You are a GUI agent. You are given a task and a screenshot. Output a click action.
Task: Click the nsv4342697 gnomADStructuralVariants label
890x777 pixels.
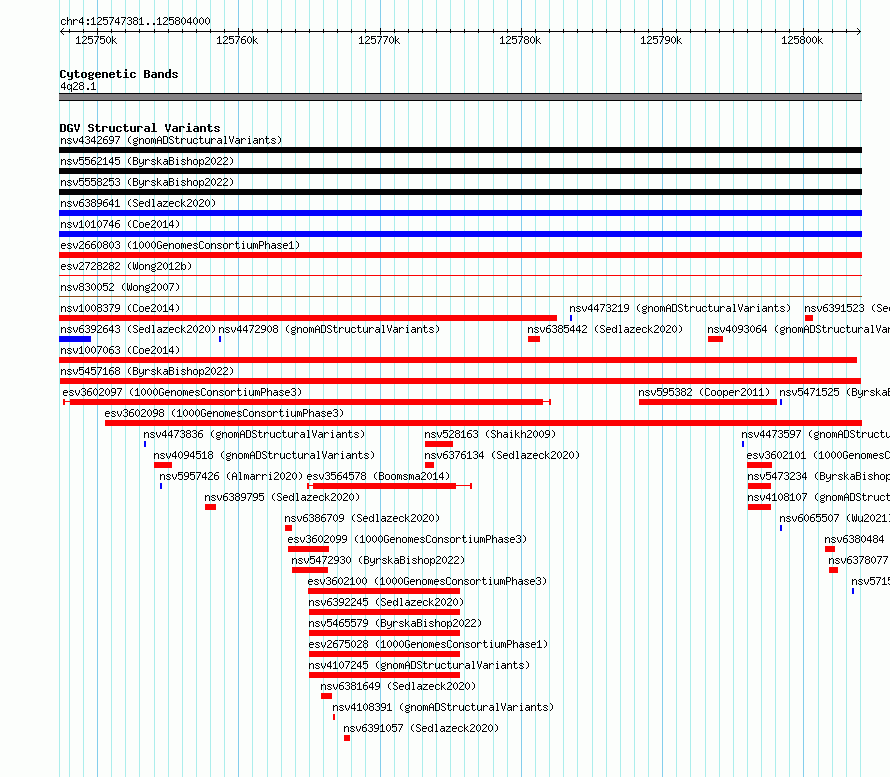[x=171, y=140]
